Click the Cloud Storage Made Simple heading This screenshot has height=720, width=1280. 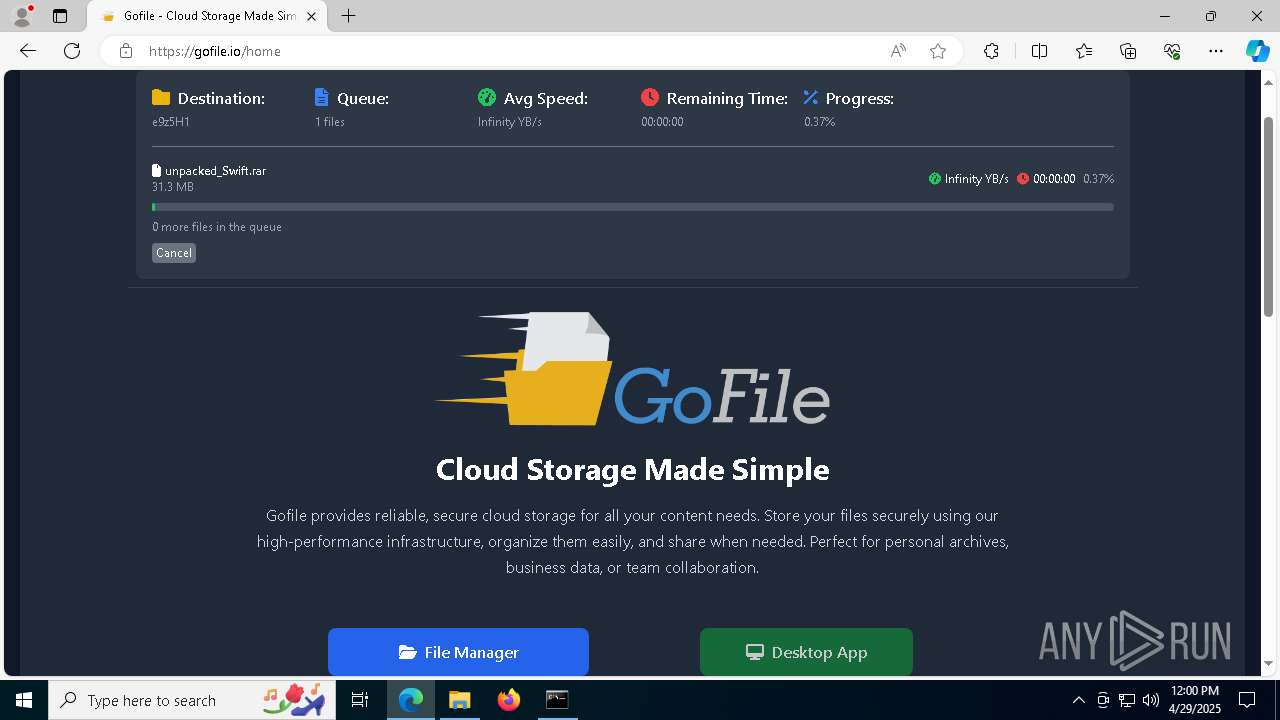click(633, 469)
